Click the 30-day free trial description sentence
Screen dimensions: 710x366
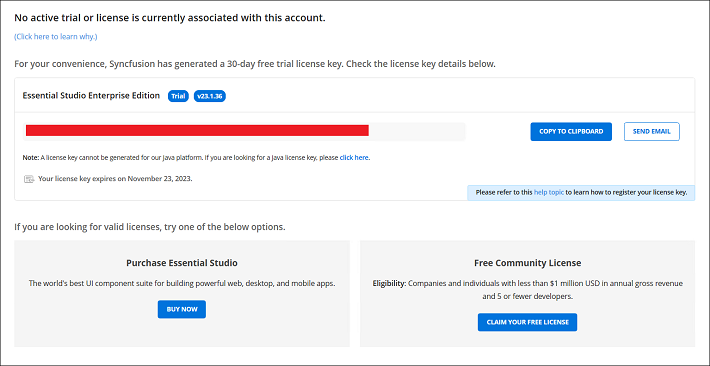255,64
